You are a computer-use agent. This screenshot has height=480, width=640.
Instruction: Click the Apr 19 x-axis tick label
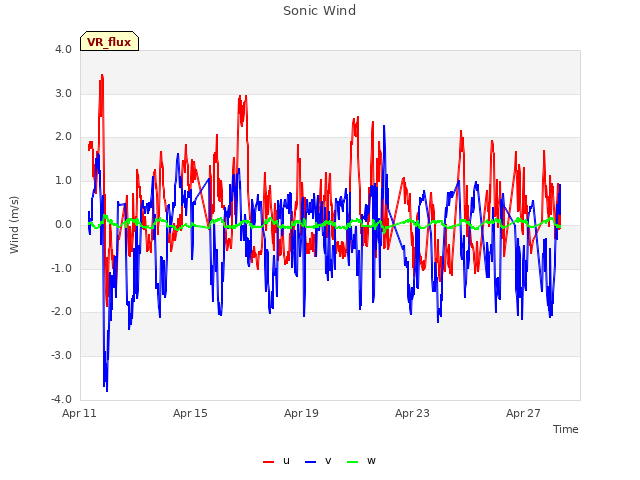tap(301, 413)
